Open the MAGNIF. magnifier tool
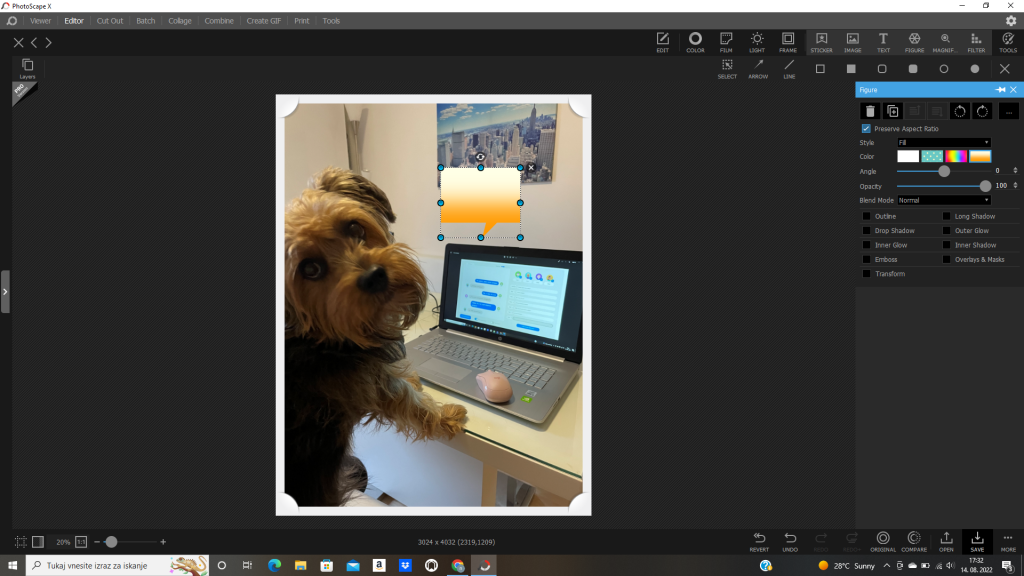Viewport: 1024px width, 576px height. 945,42
